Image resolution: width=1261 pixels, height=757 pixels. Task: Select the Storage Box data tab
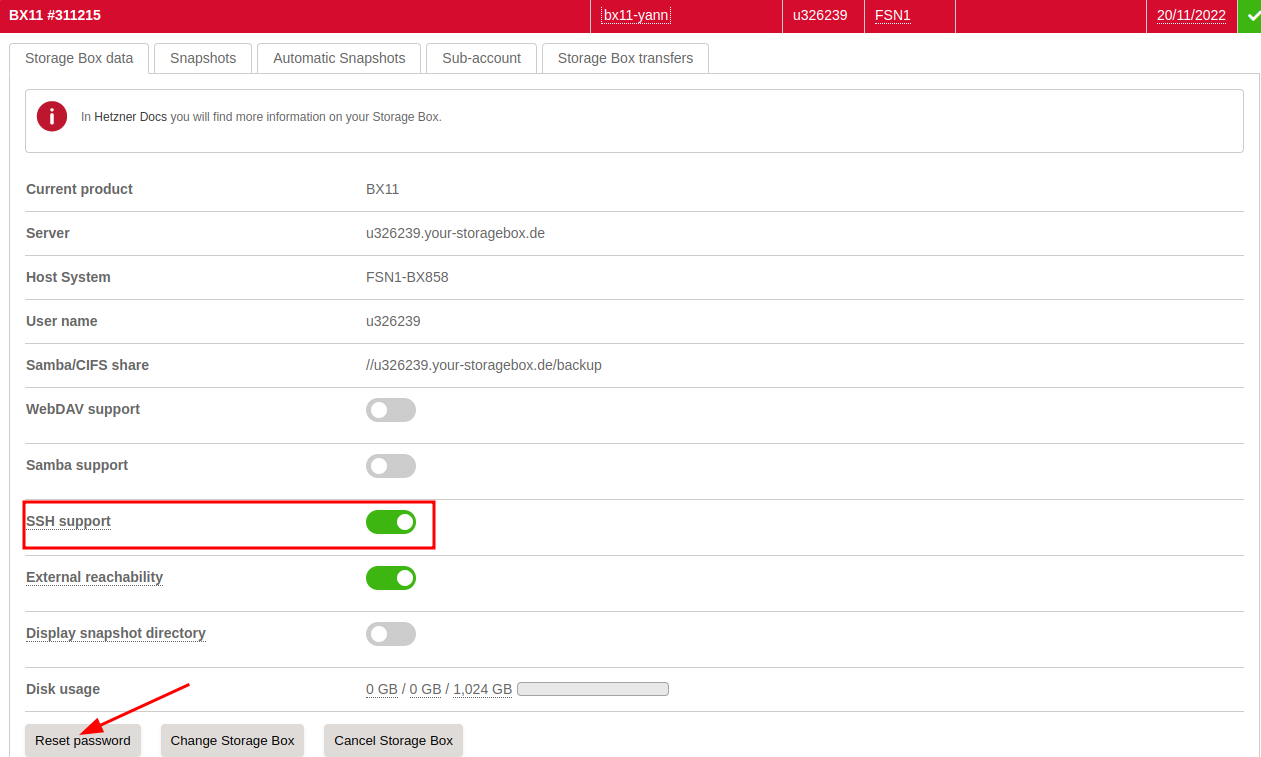(x=79, y=58)
